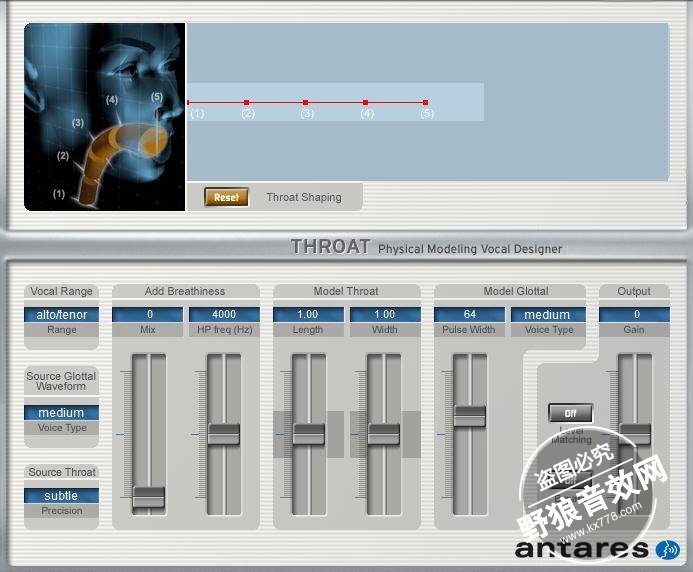The image size is (693, 572).
Task: Click the Pulse Width value 64
Action: click(469, 315)
